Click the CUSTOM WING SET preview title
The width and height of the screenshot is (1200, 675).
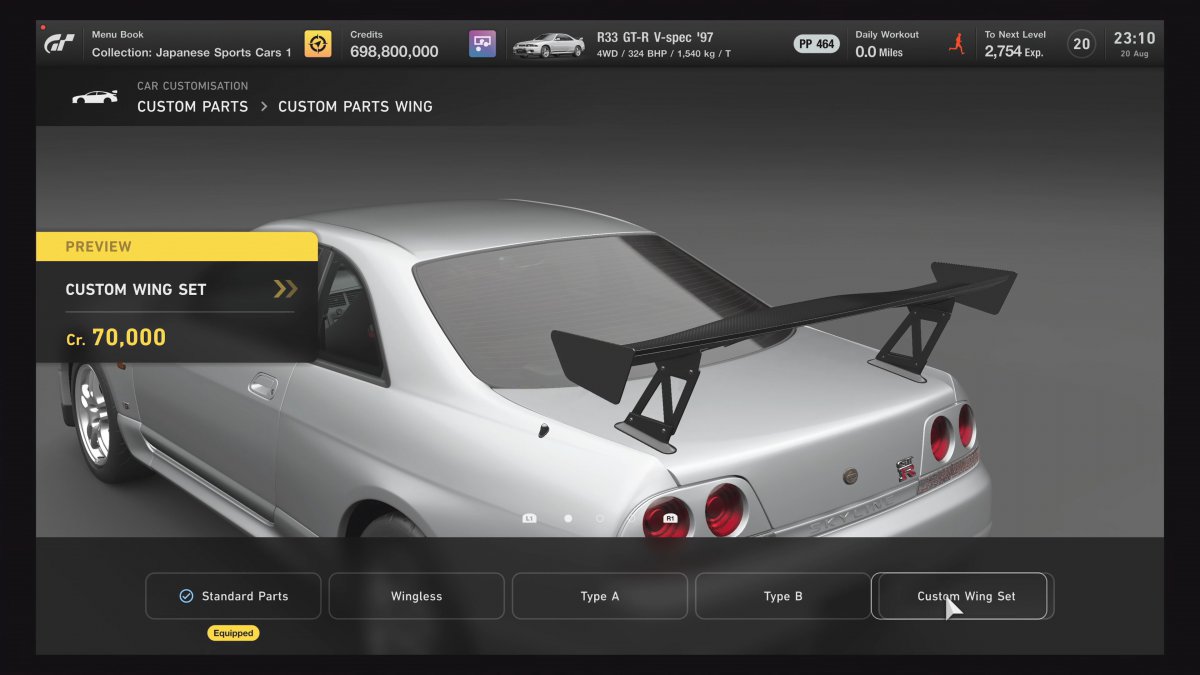136,290
